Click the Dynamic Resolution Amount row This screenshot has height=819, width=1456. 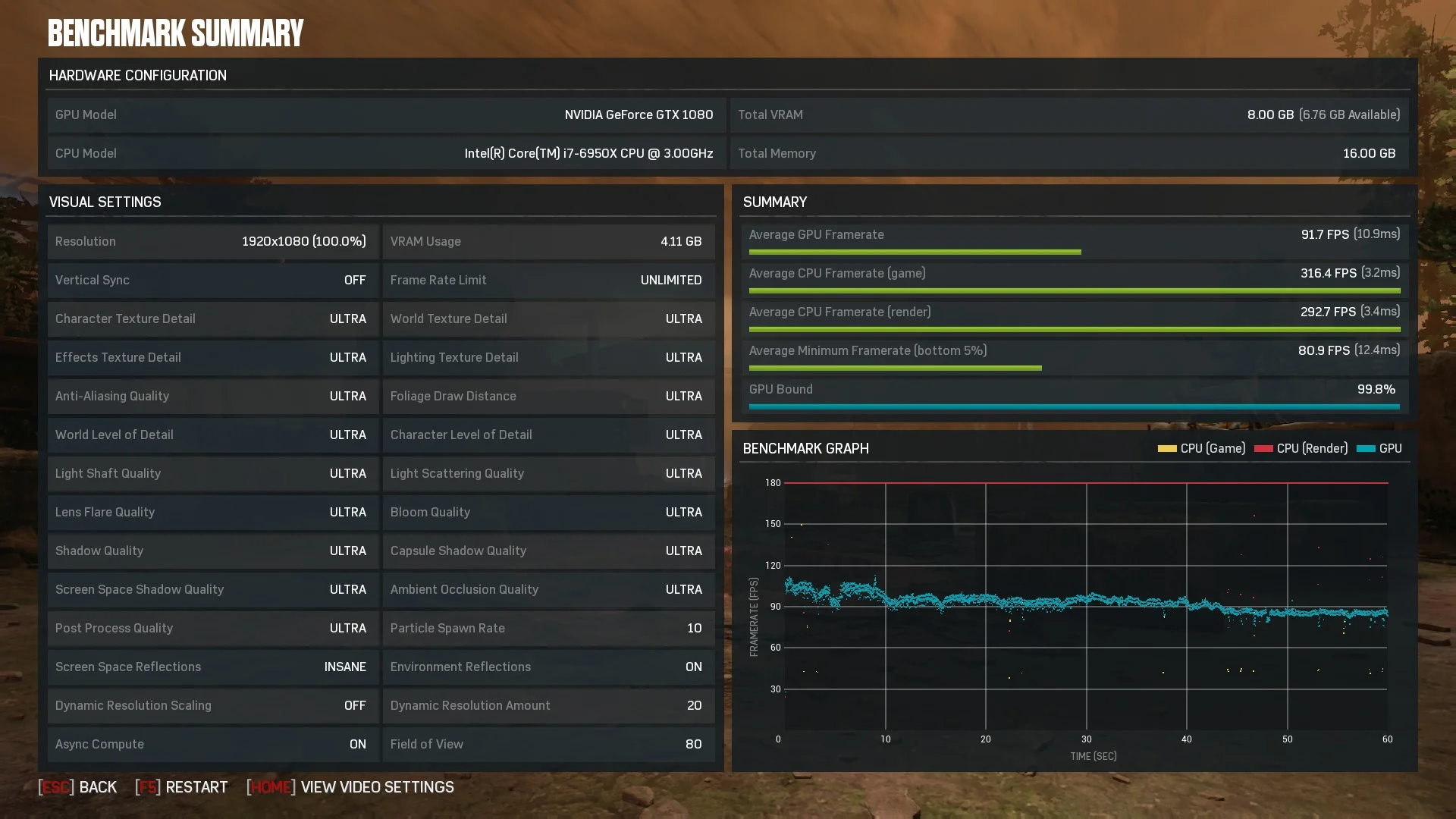pos(548,706)
